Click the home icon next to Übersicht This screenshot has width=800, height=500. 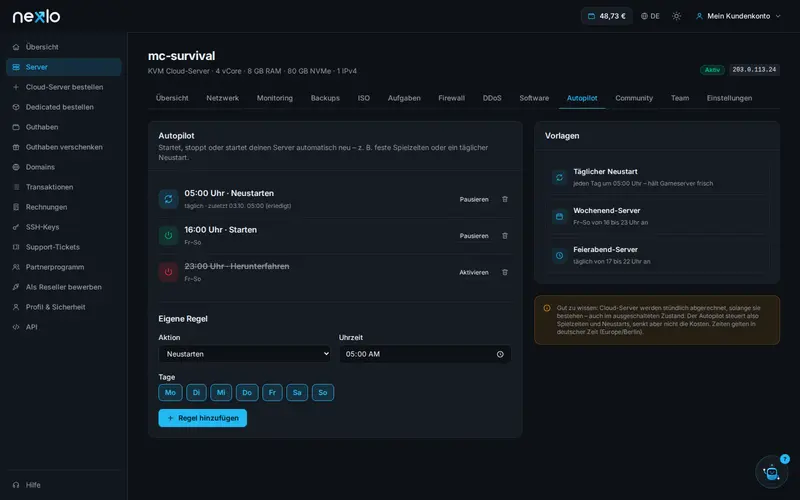point(16,47)
